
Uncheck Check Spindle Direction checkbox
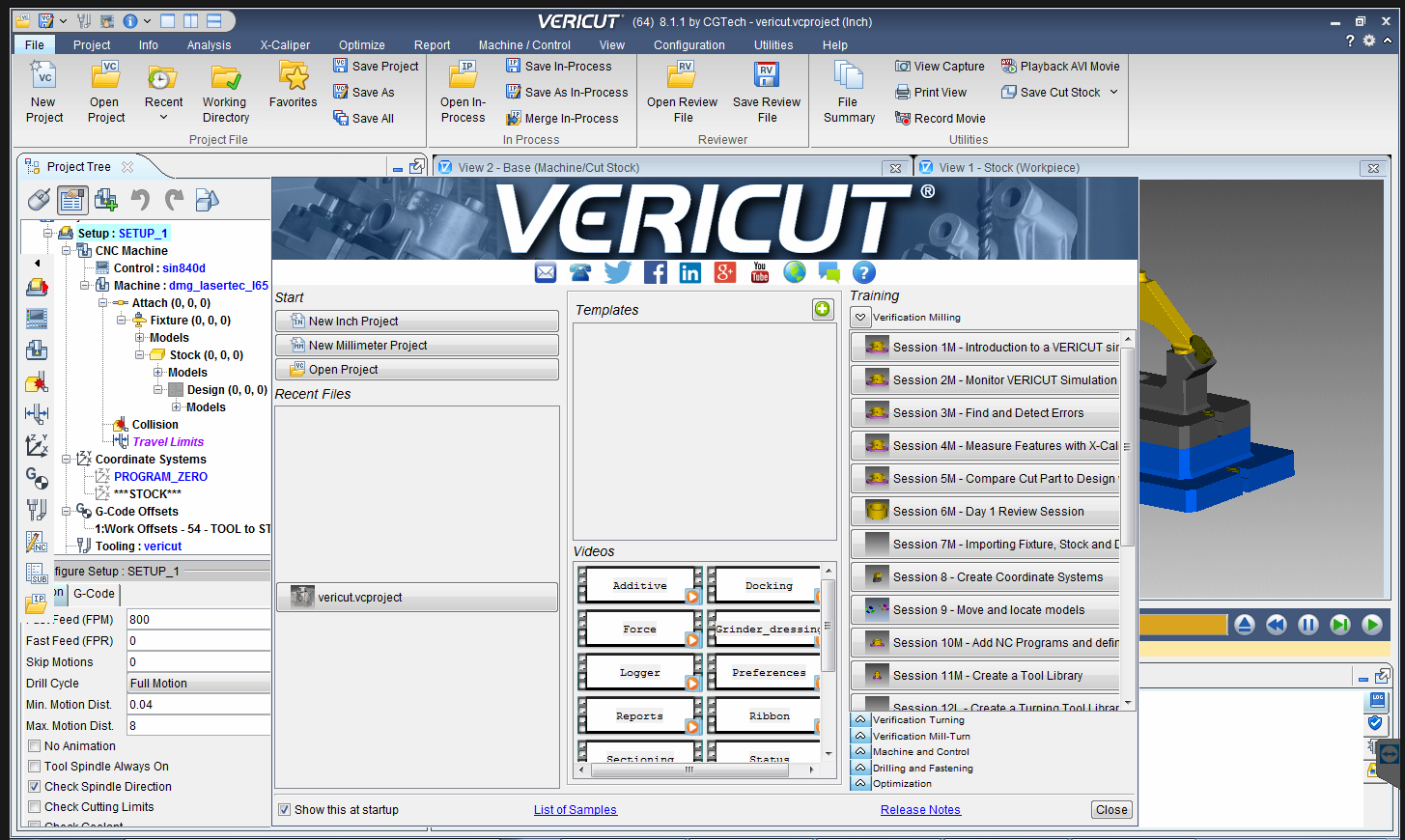(34, 786)
